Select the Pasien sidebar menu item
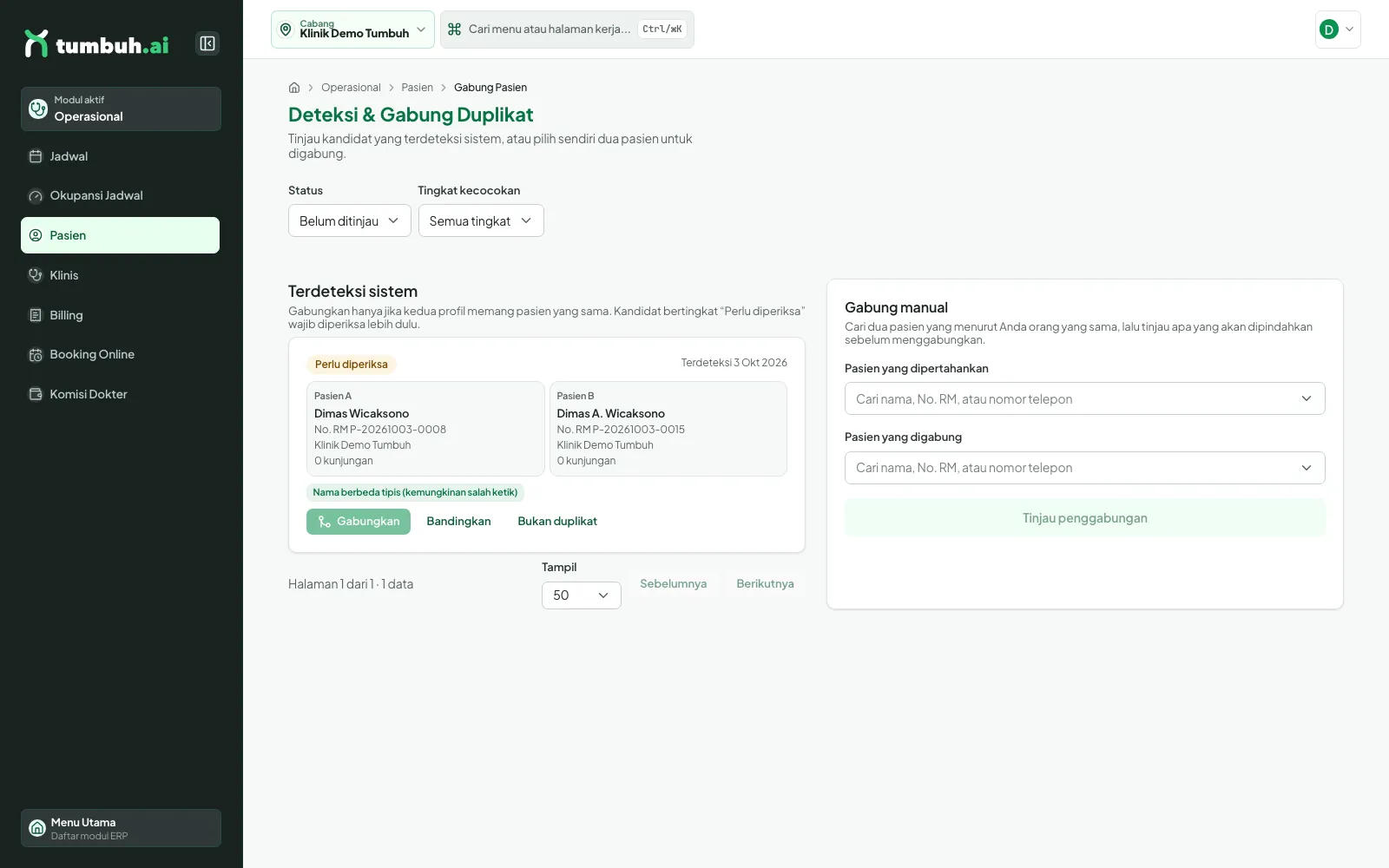Image resolution: width=1389 pixels, height=868 pixels. pos(120,235)
